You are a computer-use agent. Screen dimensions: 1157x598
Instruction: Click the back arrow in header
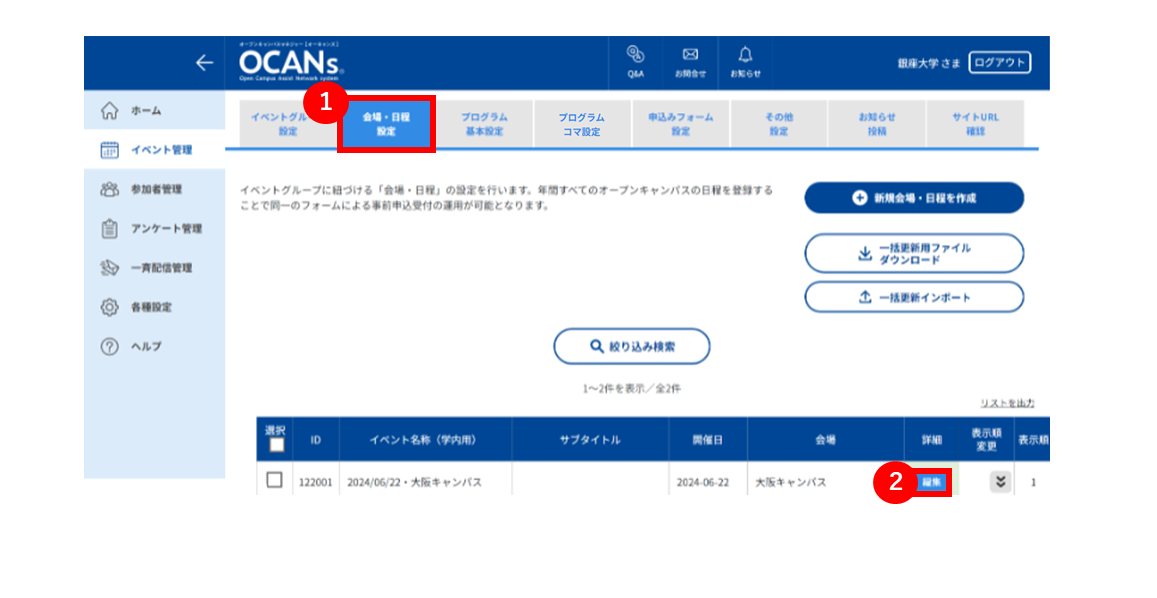click(x=204, y=63)
